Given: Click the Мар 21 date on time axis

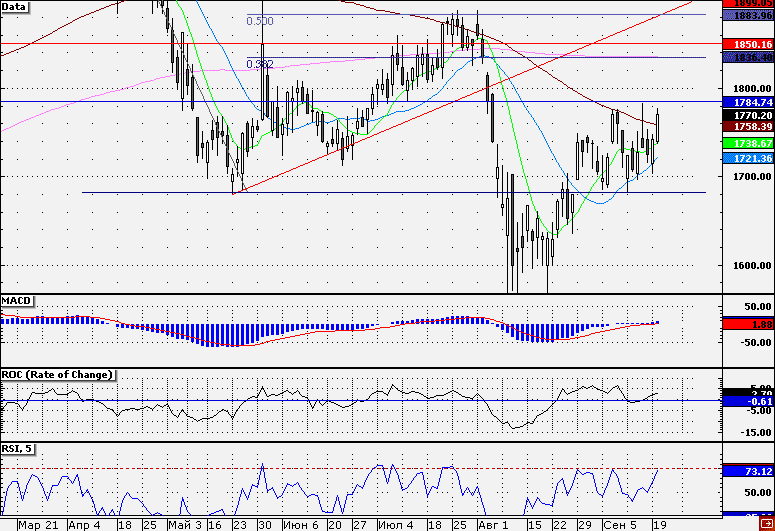Looking at the screenshot, I should tap(37, 524).
